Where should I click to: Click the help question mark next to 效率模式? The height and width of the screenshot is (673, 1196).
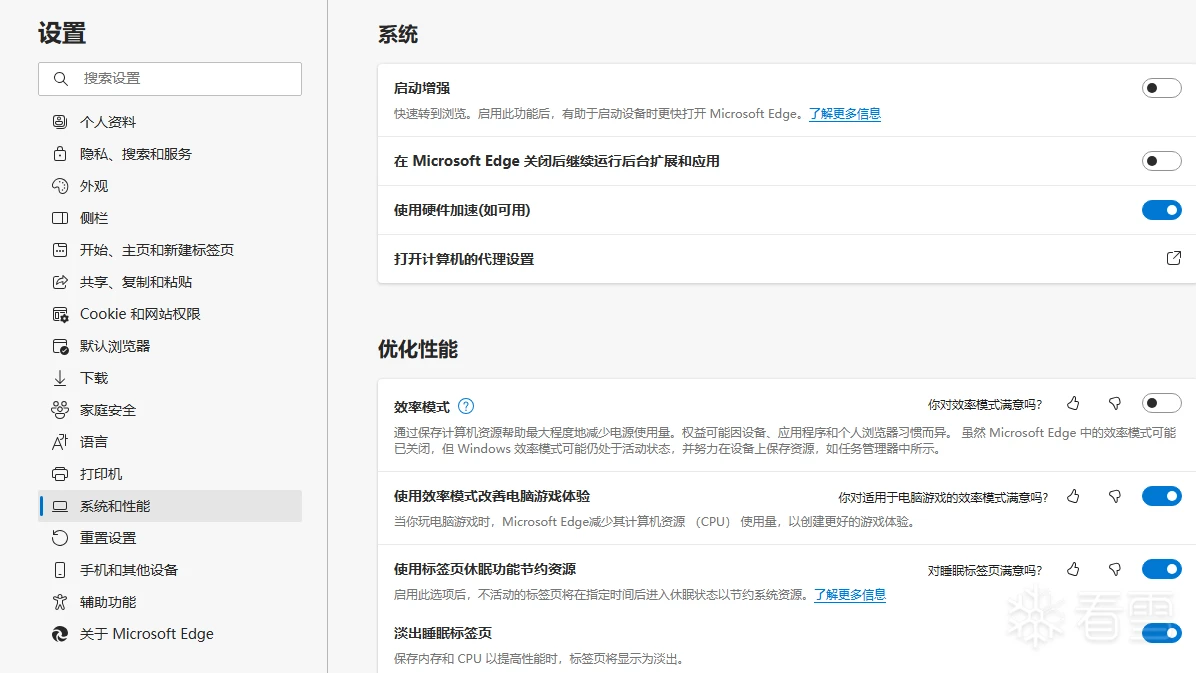[466, 407]
